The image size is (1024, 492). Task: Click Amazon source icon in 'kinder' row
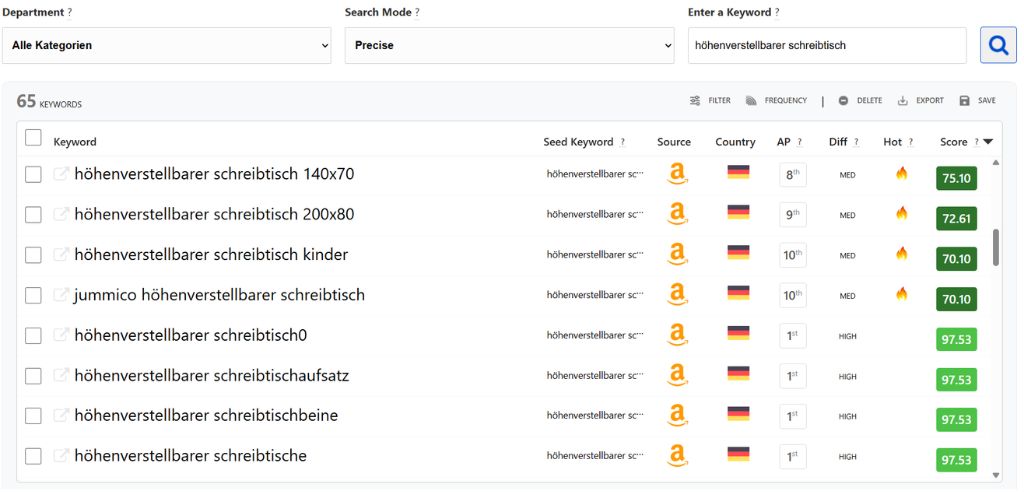(x=677, y=255)
